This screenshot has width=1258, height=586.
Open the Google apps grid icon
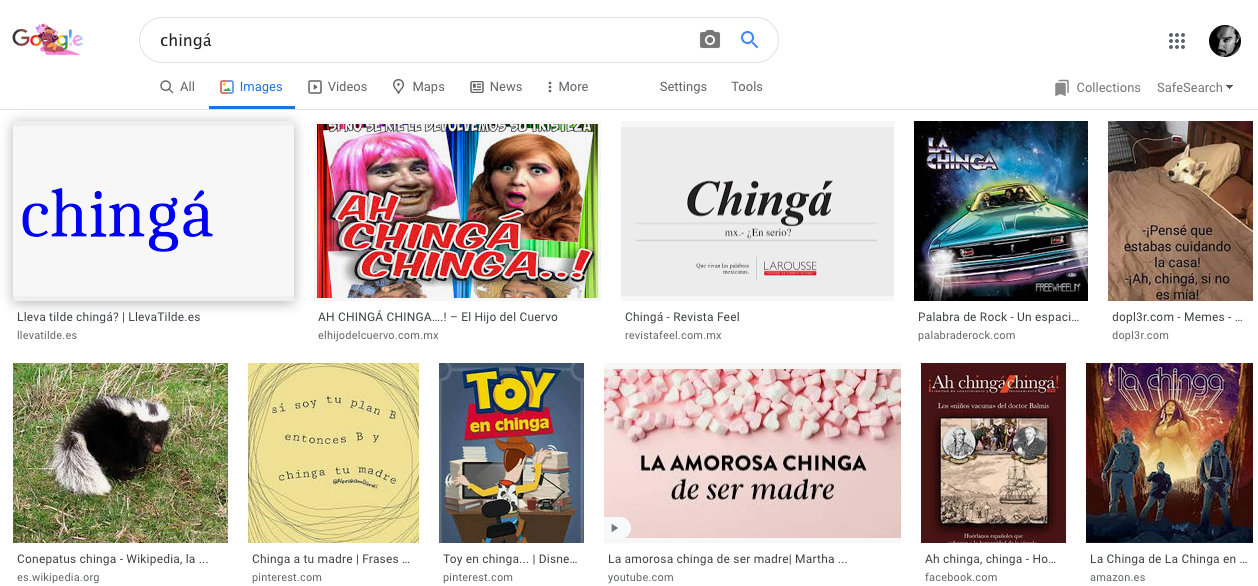(x=1177, y=41)
